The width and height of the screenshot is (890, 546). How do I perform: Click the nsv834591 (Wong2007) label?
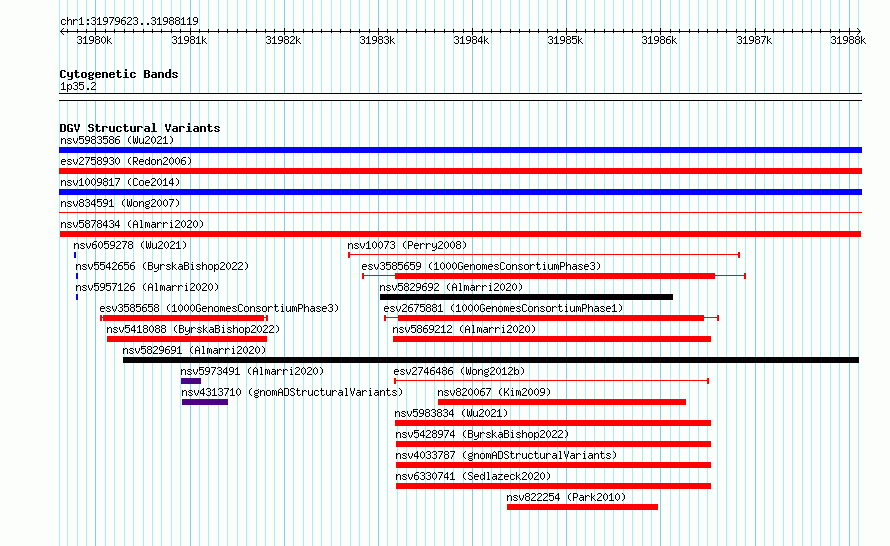point(120,203)
